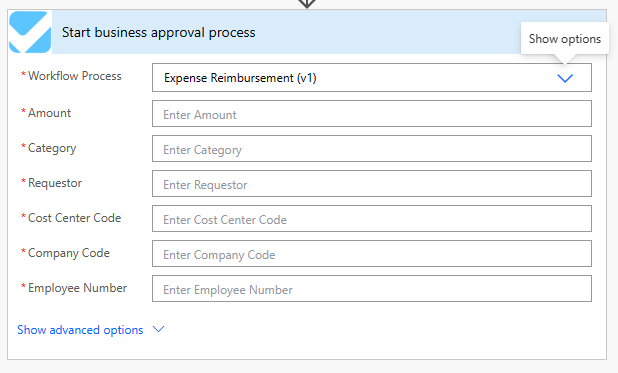The image size is (618, 373).
Task: Click the Category input field
Action: point(372,149)
